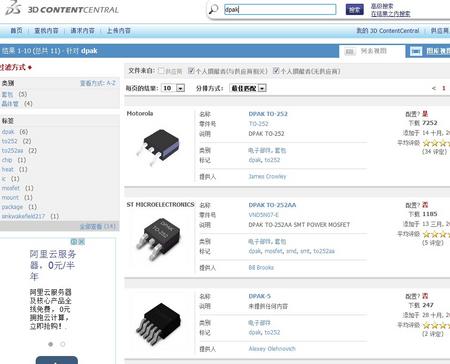
Task: Click the star rating of DPAK TO-252AA
Action: pos(436,234)
